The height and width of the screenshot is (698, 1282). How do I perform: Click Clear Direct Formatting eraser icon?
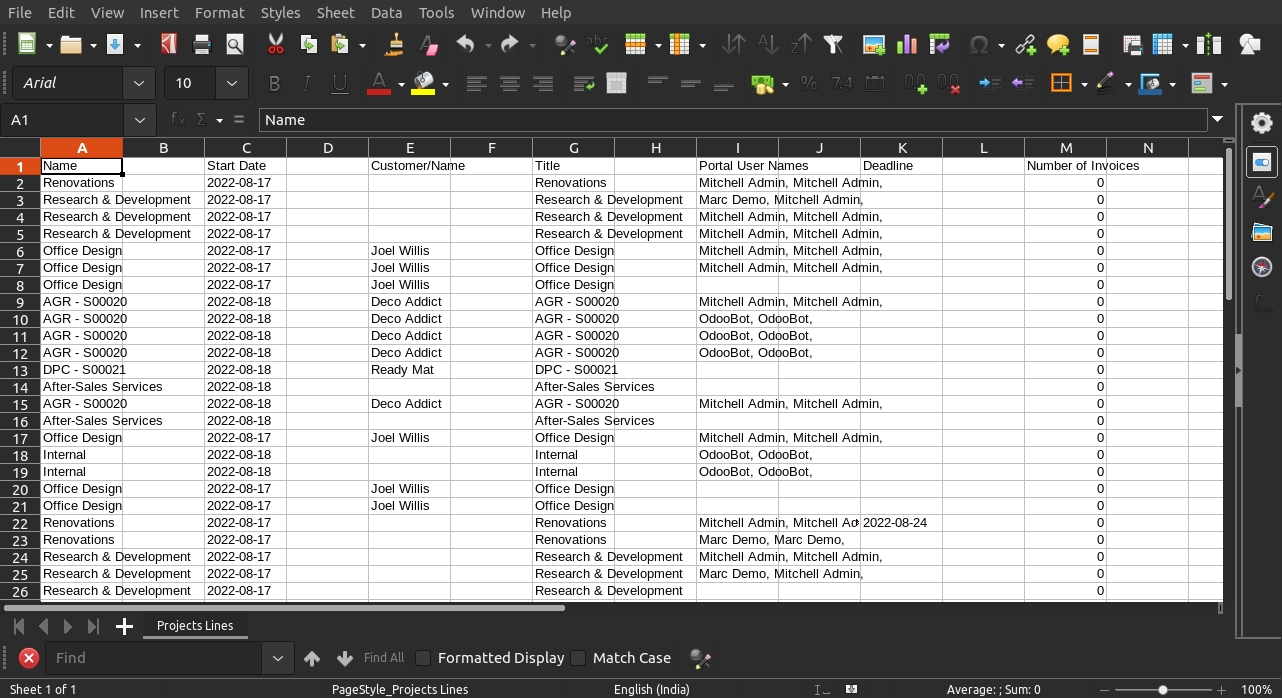[x=428, y=44]
